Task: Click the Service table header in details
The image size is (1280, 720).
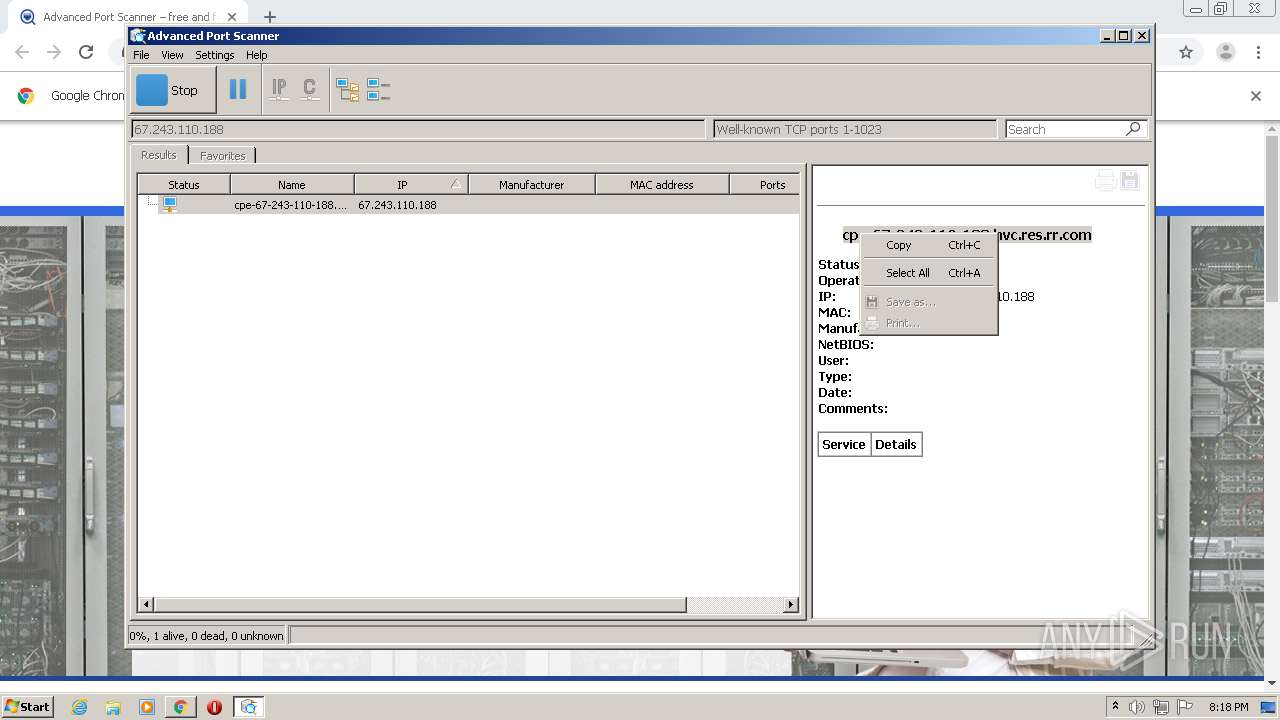Action: pos(844,445)
